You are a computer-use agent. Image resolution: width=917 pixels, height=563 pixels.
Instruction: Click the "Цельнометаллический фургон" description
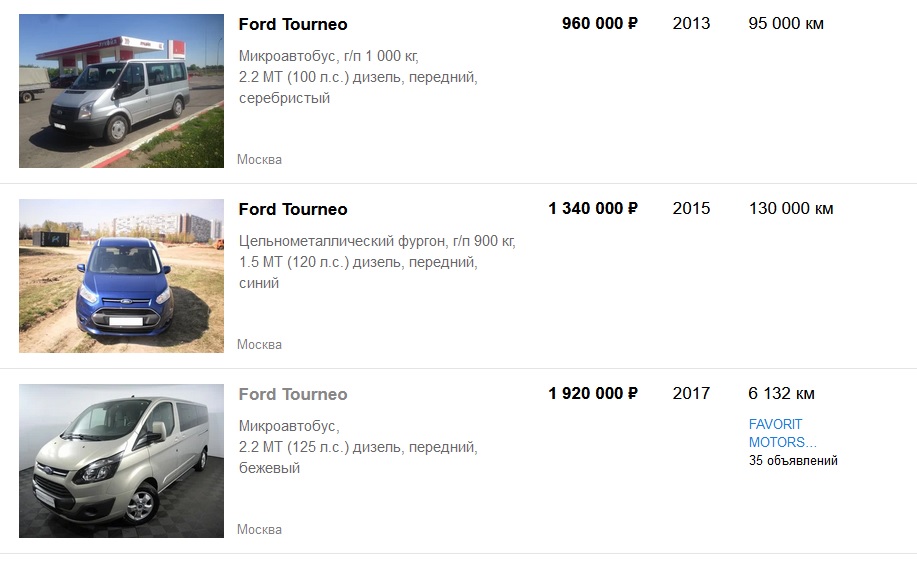coord(377,241)
